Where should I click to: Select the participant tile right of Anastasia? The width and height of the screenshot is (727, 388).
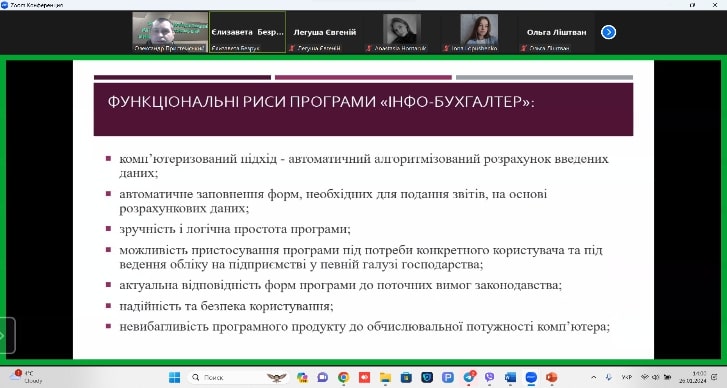pyautogui.click(x=479, y=32)
